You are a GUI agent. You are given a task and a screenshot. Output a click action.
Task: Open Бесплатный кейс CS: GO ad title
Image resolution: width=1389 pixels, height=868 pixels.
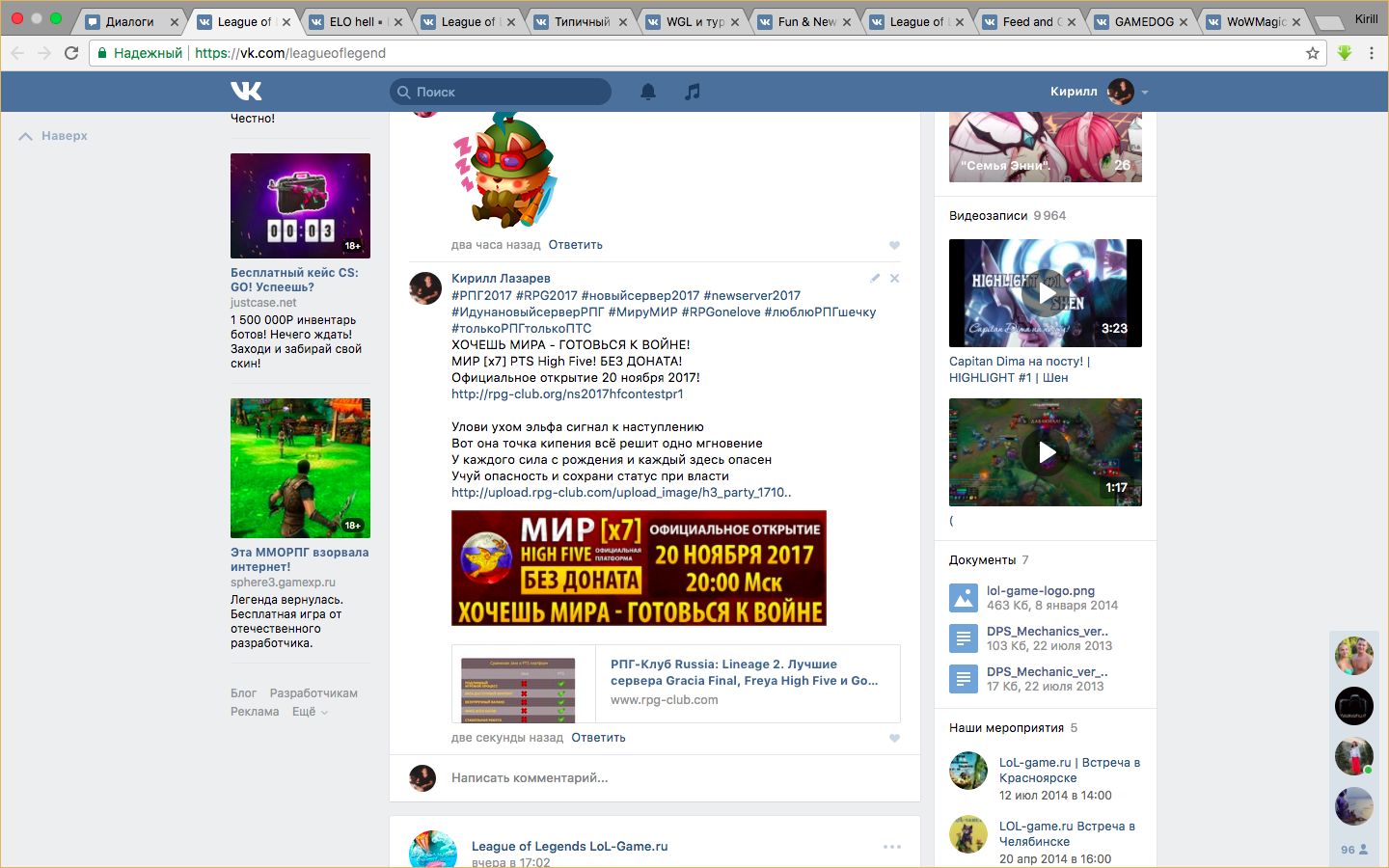(294, 280)
